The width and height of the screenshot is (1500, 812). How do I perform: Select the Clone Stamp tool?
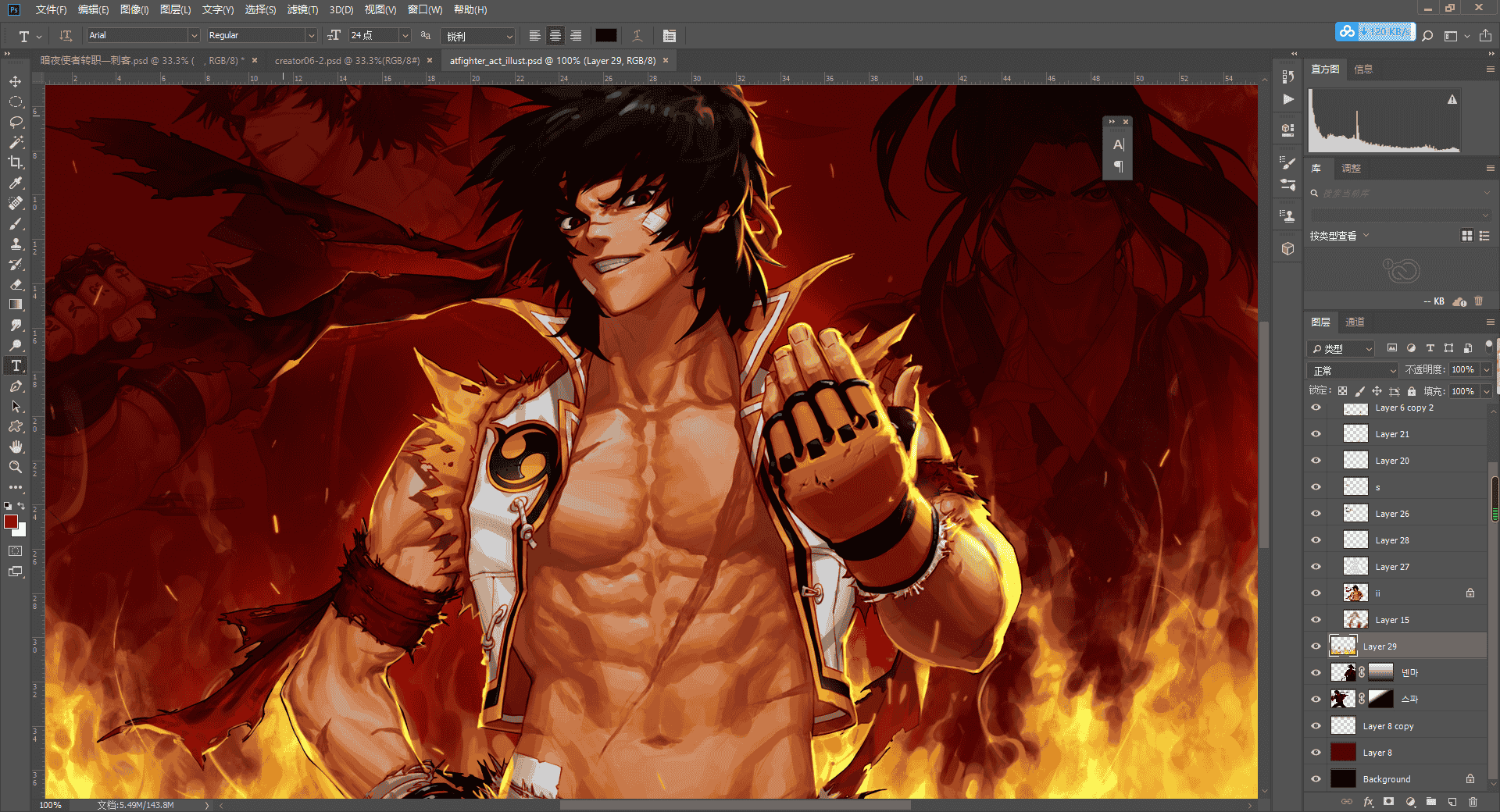15,244
